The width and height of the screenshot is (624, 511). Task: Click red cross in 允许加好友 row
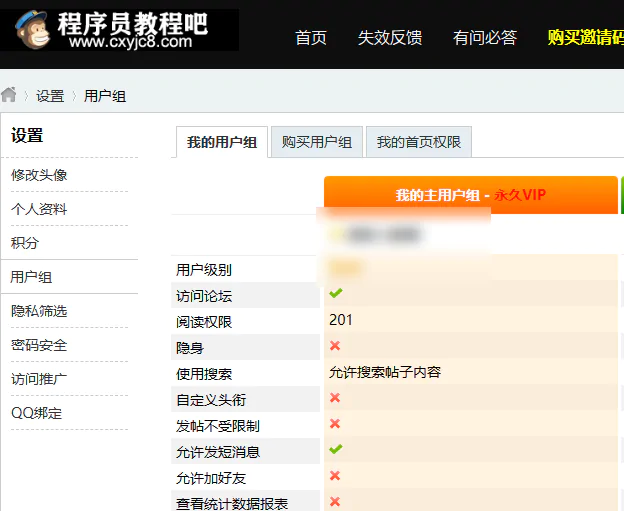pyautogui.click(x=335, y=476)
